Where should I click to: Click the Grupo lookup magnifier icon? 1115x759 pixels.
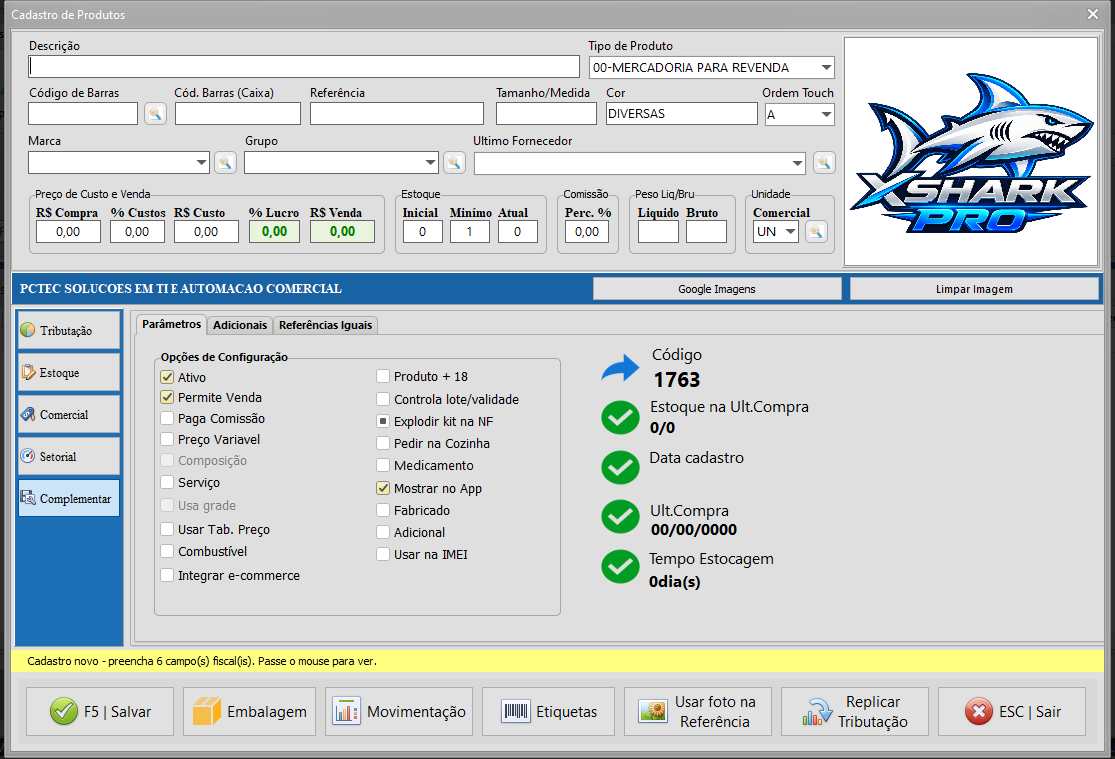point(454,162)
